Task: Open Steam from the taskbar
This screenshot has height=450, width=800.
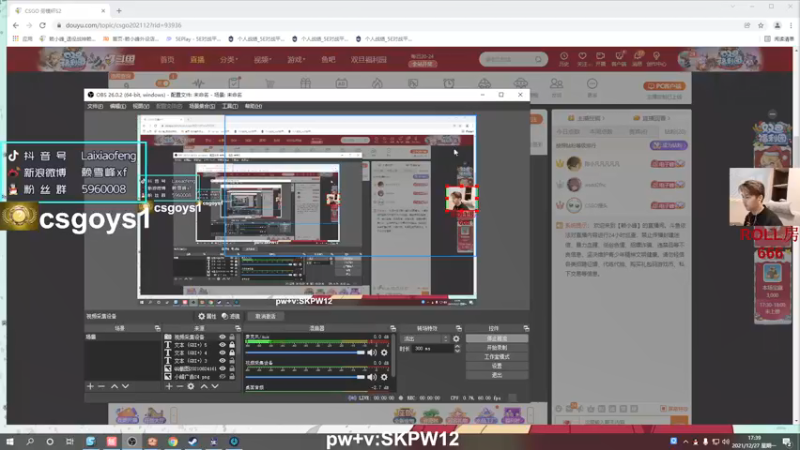Action: 193,441
